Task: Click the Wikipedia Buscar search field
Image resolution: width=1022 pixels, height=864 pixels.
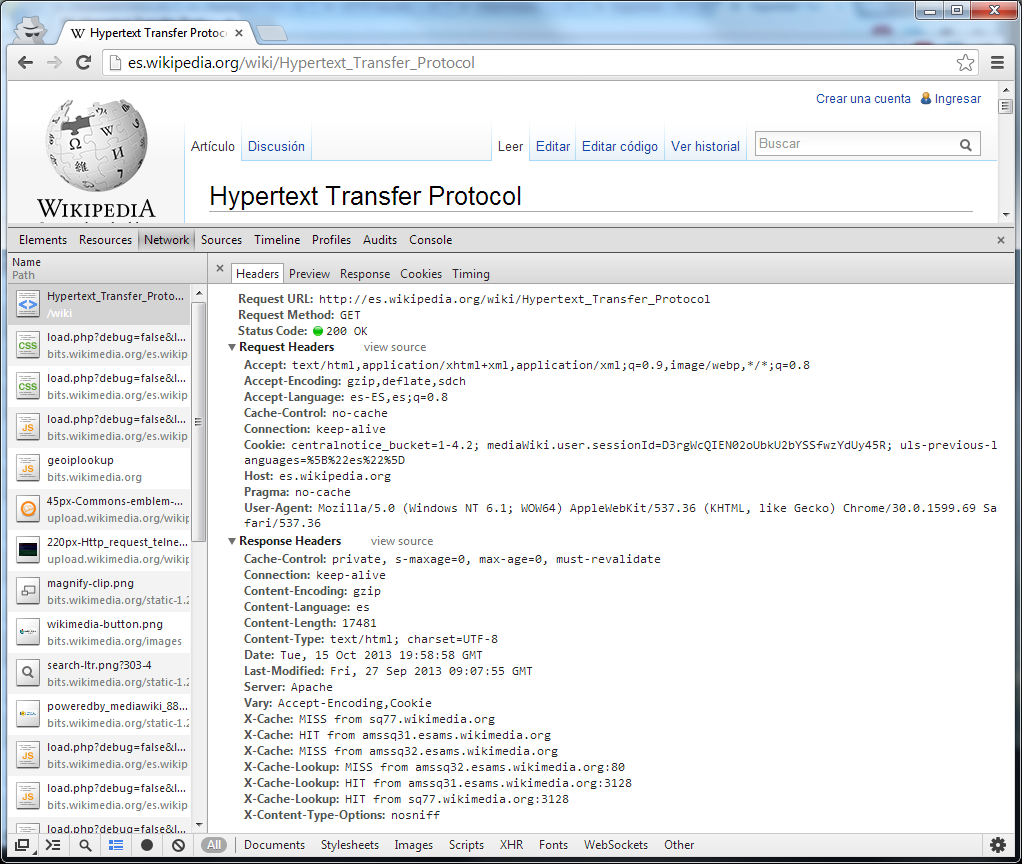Action: pyautogui.click(x=855, y=144)
